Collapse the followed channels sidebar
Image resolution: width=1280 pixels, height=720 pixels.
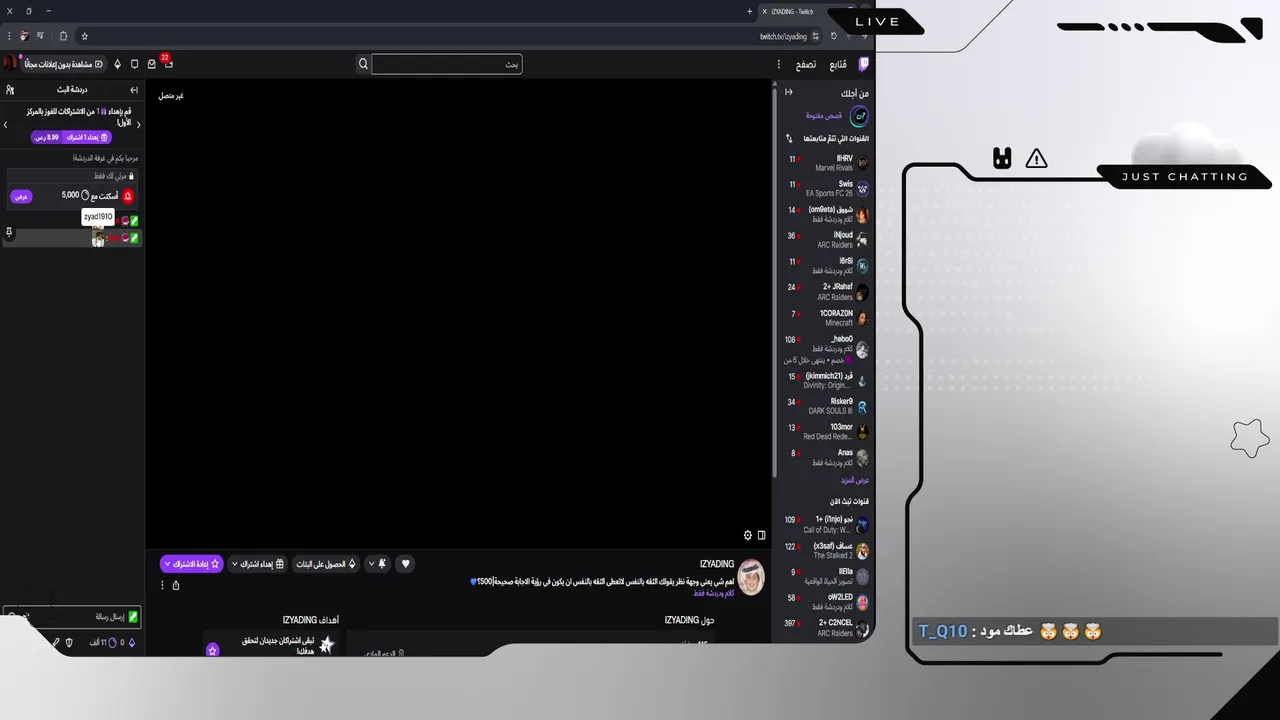coord(788,93)
